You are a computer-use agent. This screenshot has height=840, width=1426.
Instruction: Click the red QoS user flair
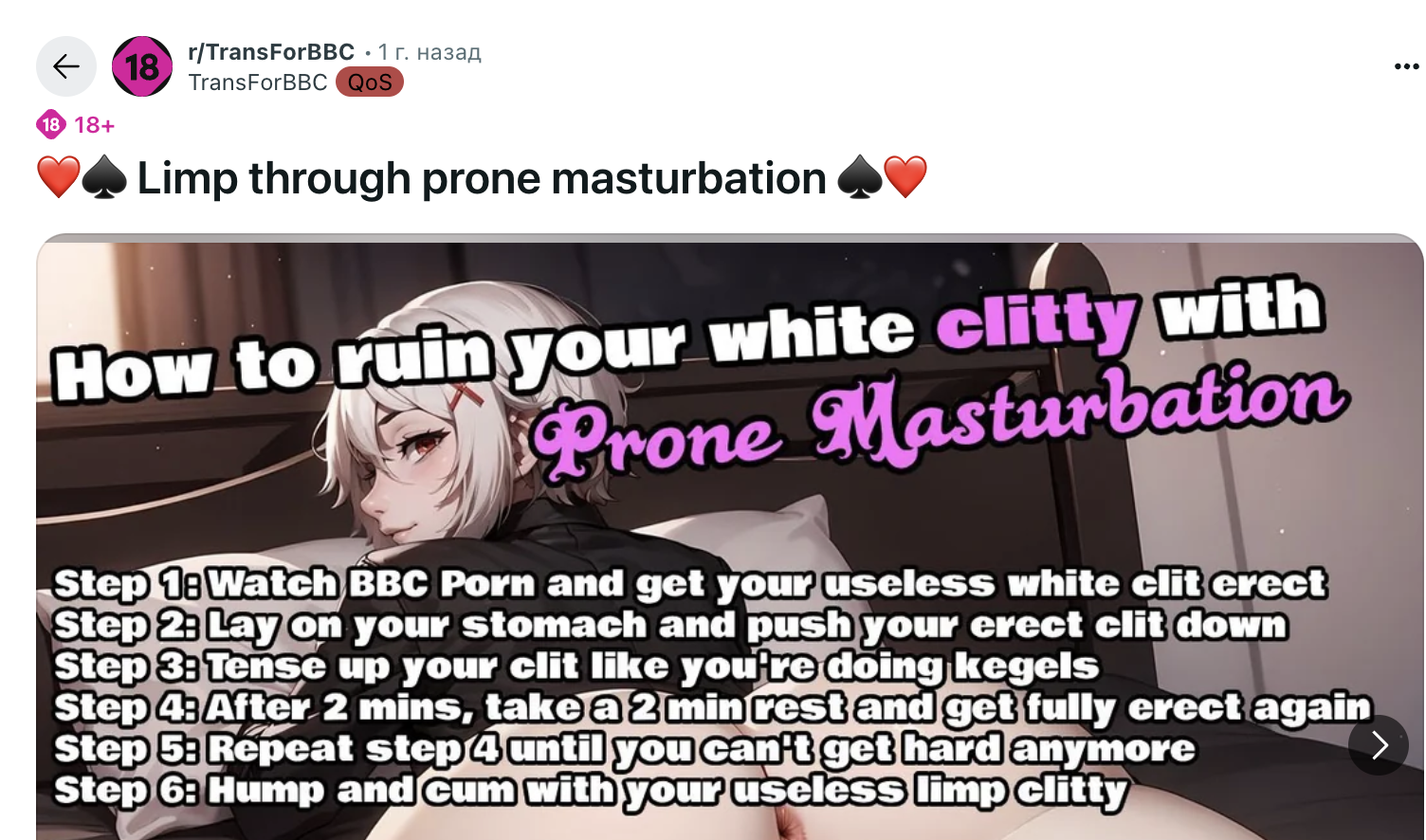click(x=370, y=82)
